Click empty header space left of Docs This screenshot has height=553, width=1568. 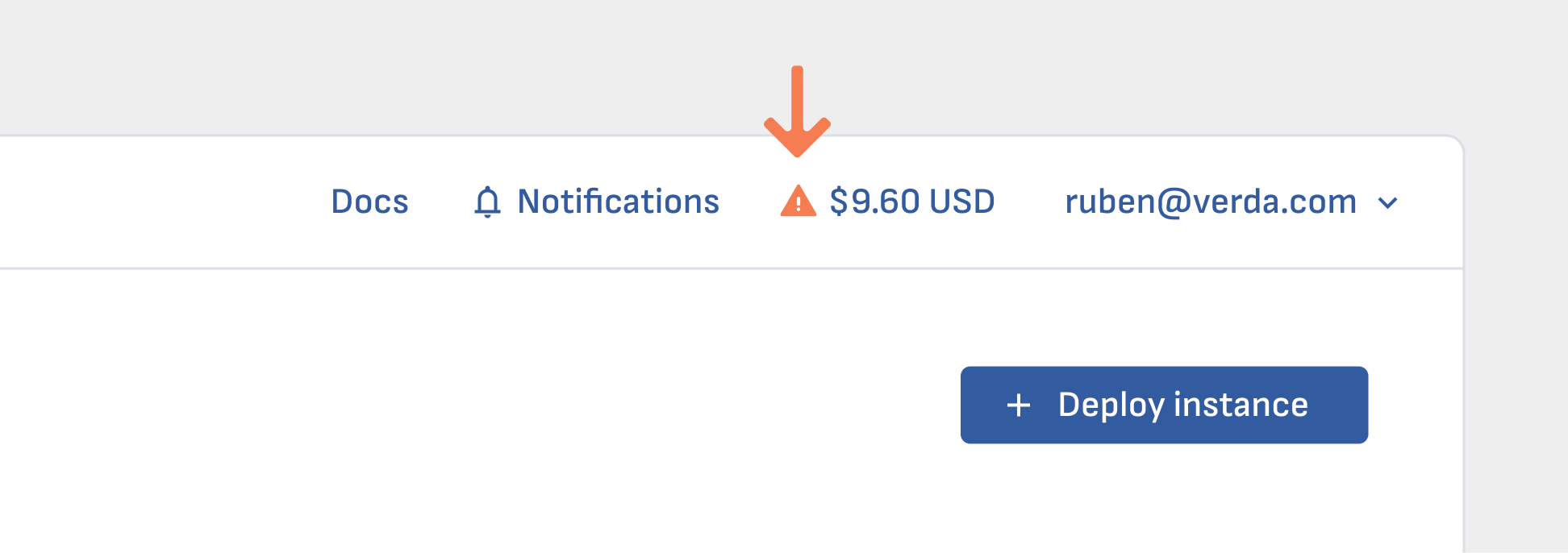click(161, 202)
